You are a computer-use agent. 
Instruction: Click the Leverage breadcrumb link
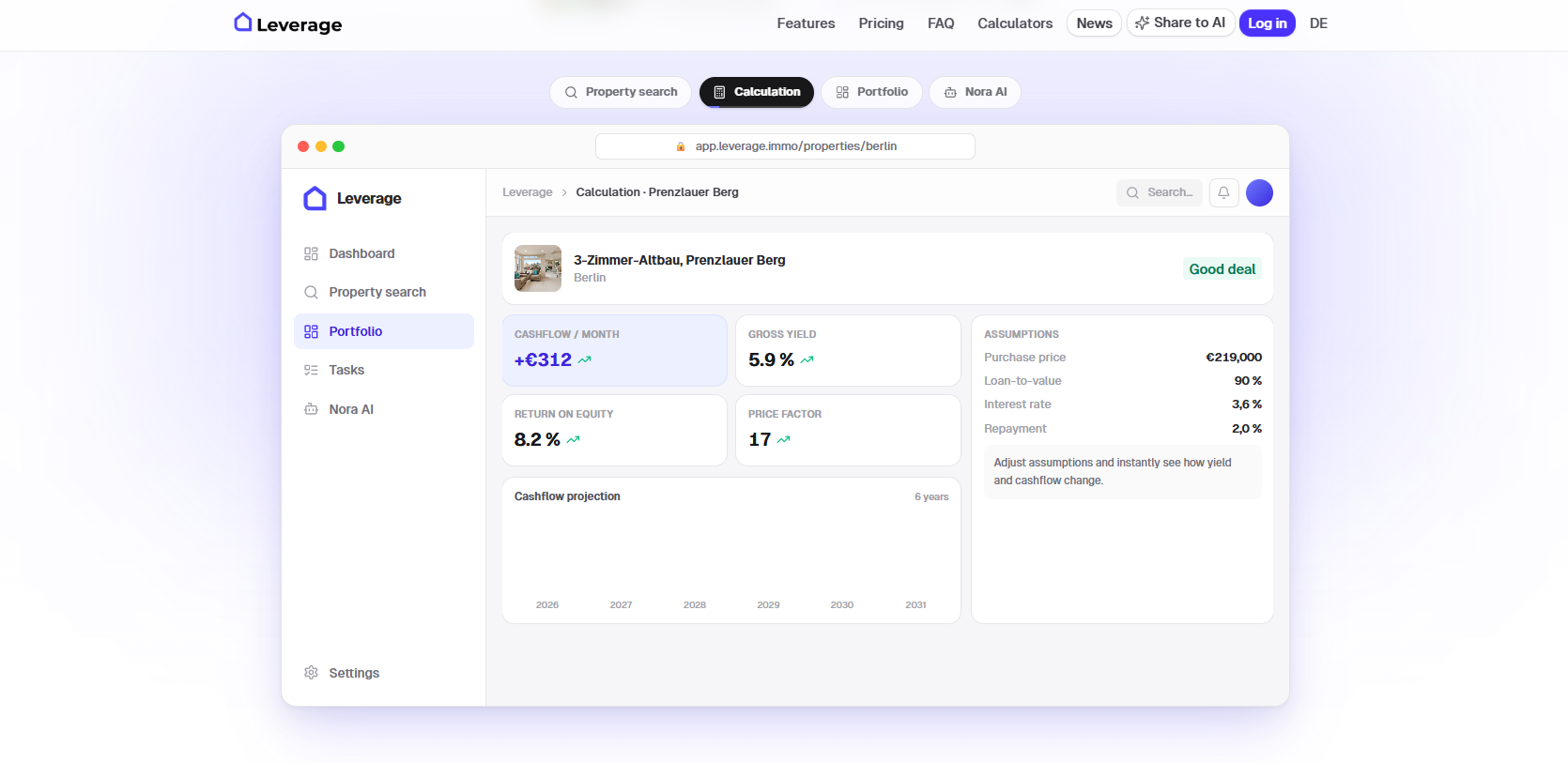point(528,192)
